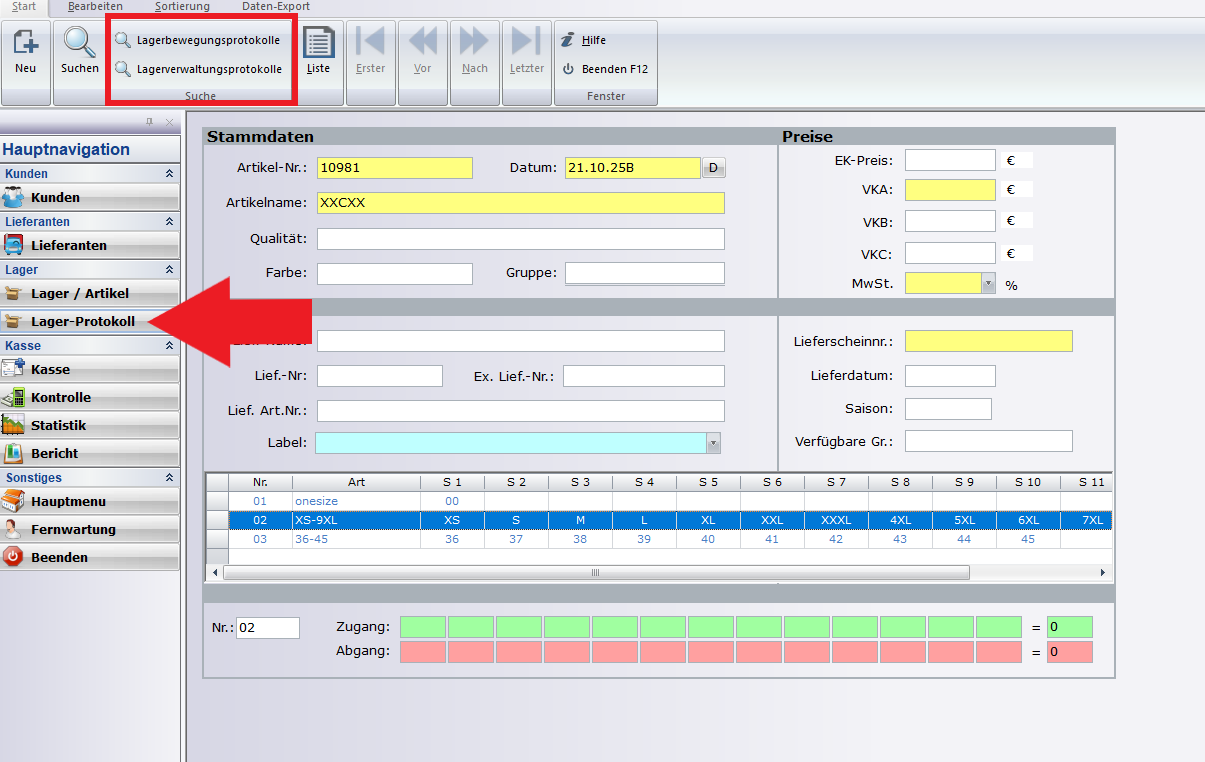This screenshot has height=762, width=1205.
Task: Click Beenden F12 power icon
Action: click(568, 70)
